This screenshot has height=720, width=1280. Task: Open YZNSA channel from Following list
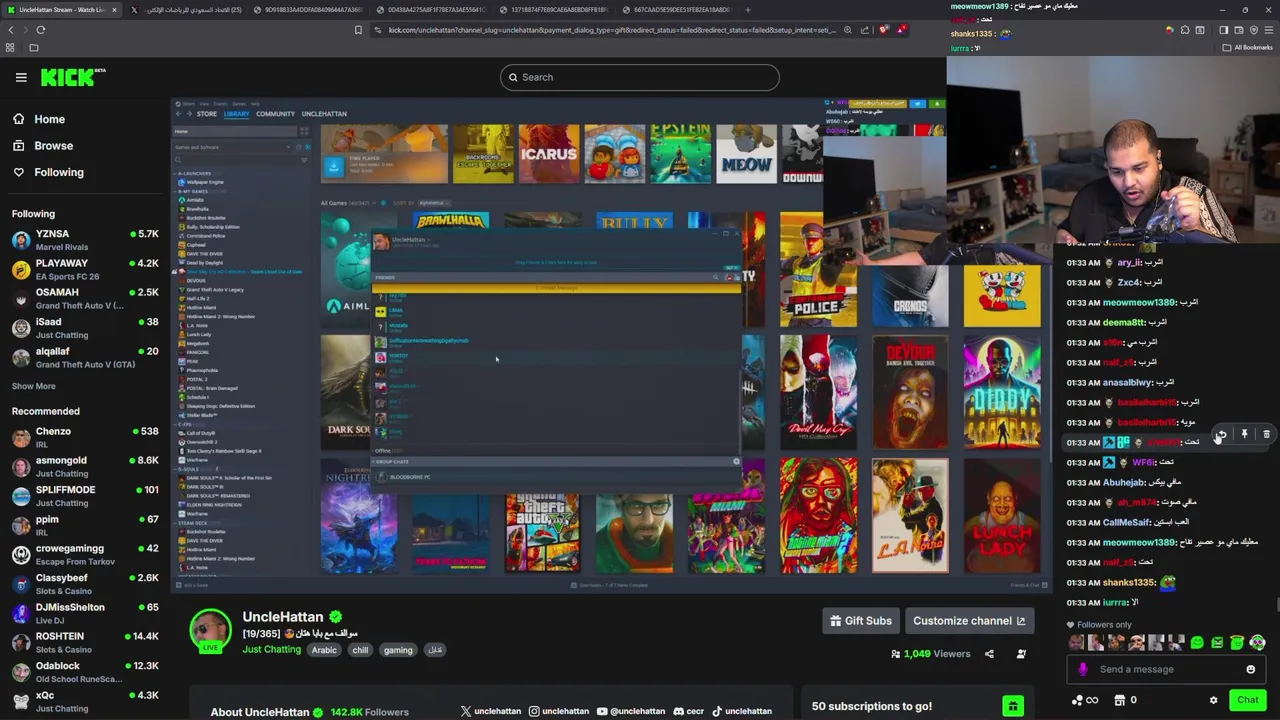coord(85,240)
